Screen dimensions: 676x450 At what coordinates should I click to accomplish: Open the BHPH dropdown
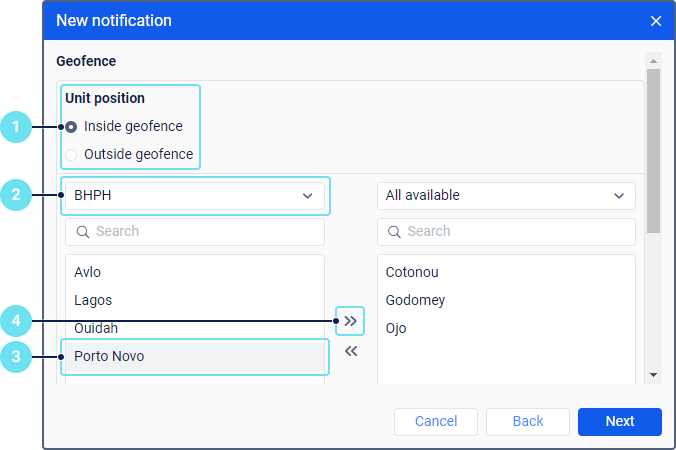tap(194, 196)
